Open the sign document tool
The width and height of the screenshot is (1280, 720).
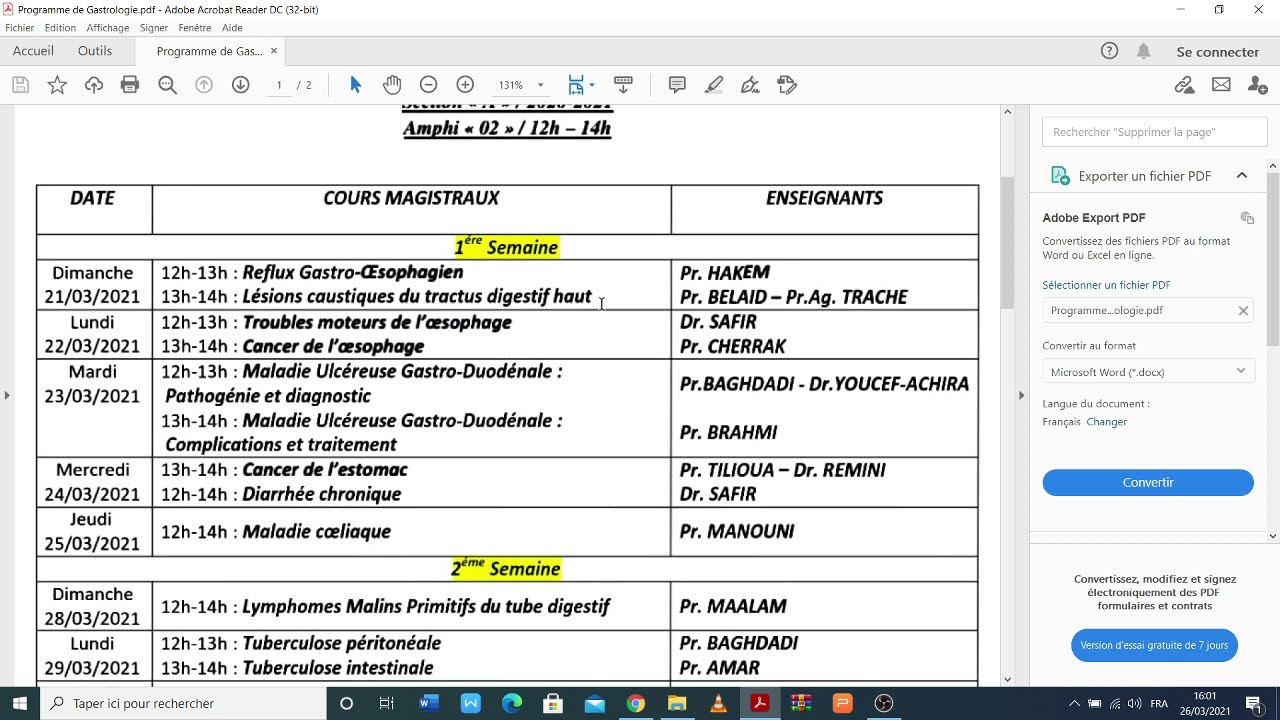[x=750, y=85]
